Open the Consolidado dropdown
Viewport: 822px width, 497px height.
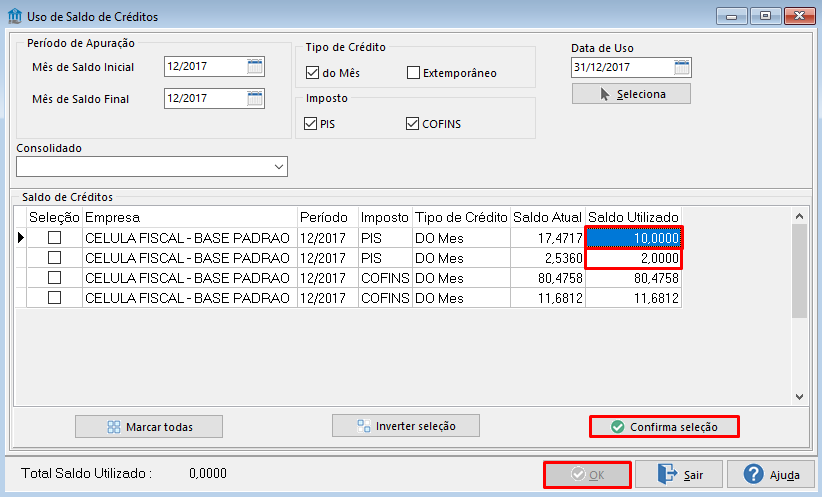279,167
